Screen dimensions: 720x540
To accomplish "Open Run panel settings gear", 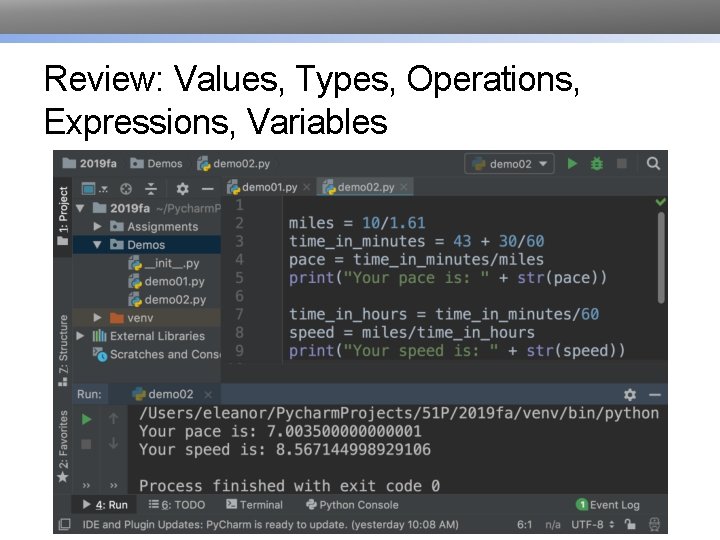I will tap(630, 394).
